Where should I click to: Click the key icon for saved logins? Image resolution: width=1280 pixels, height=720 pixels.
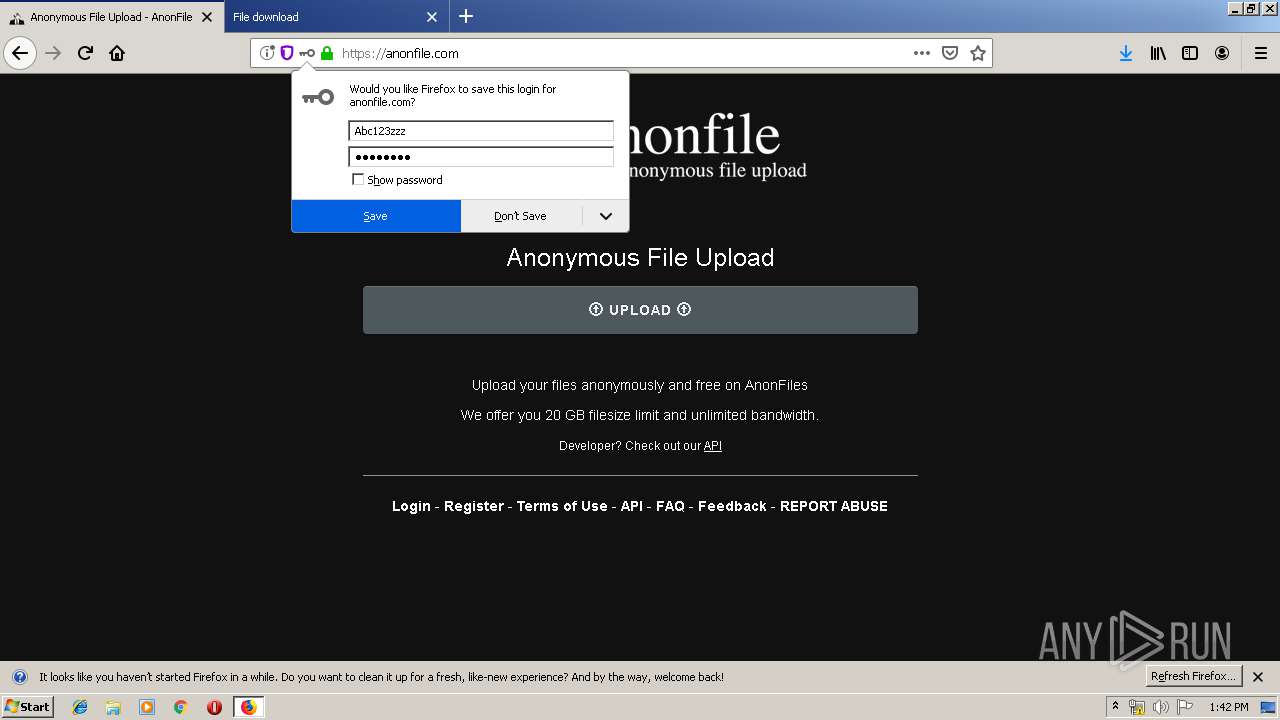[307, 53]
